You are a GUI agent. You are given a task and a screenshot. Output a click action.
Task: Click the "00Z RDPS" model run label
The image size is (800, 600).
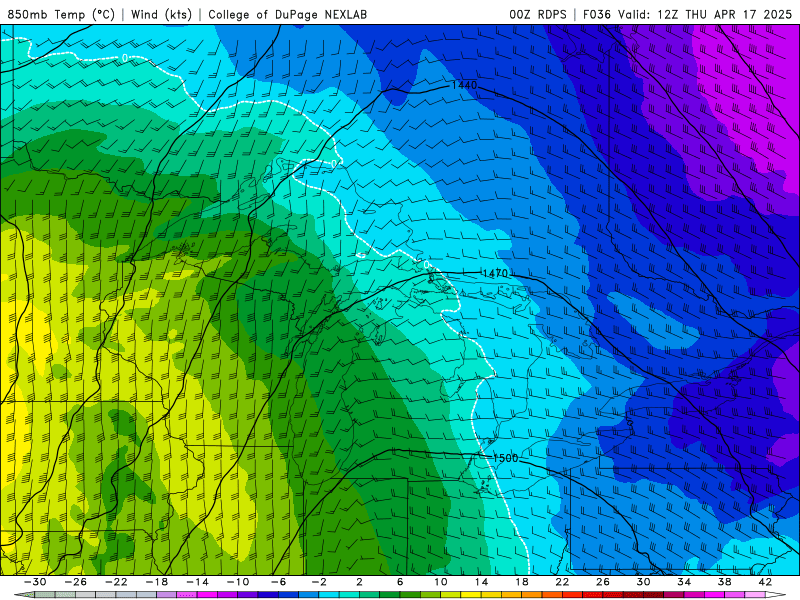538,14
